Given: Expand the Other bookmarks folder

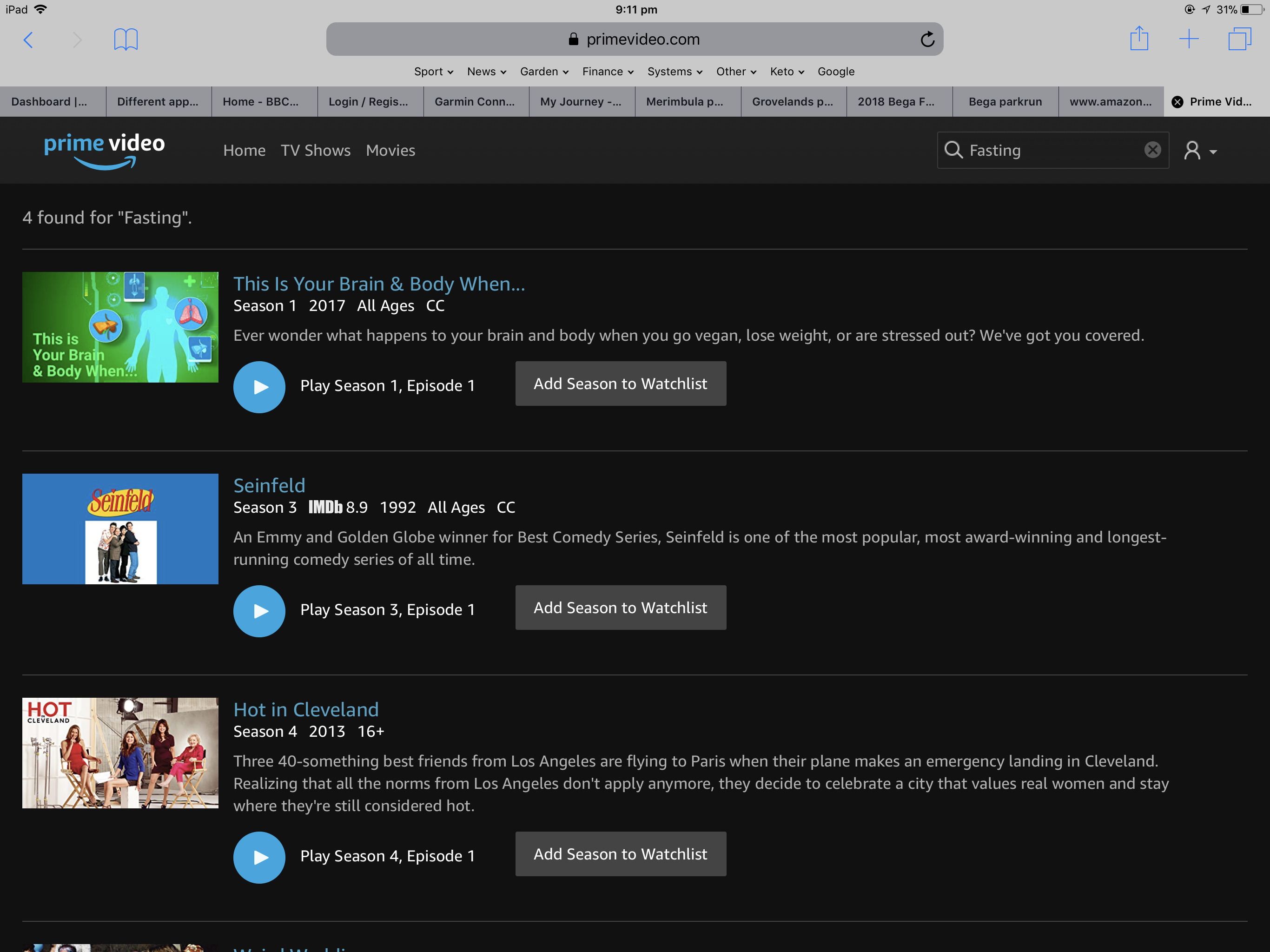Looking at the screenshot, I should (736, 71).
